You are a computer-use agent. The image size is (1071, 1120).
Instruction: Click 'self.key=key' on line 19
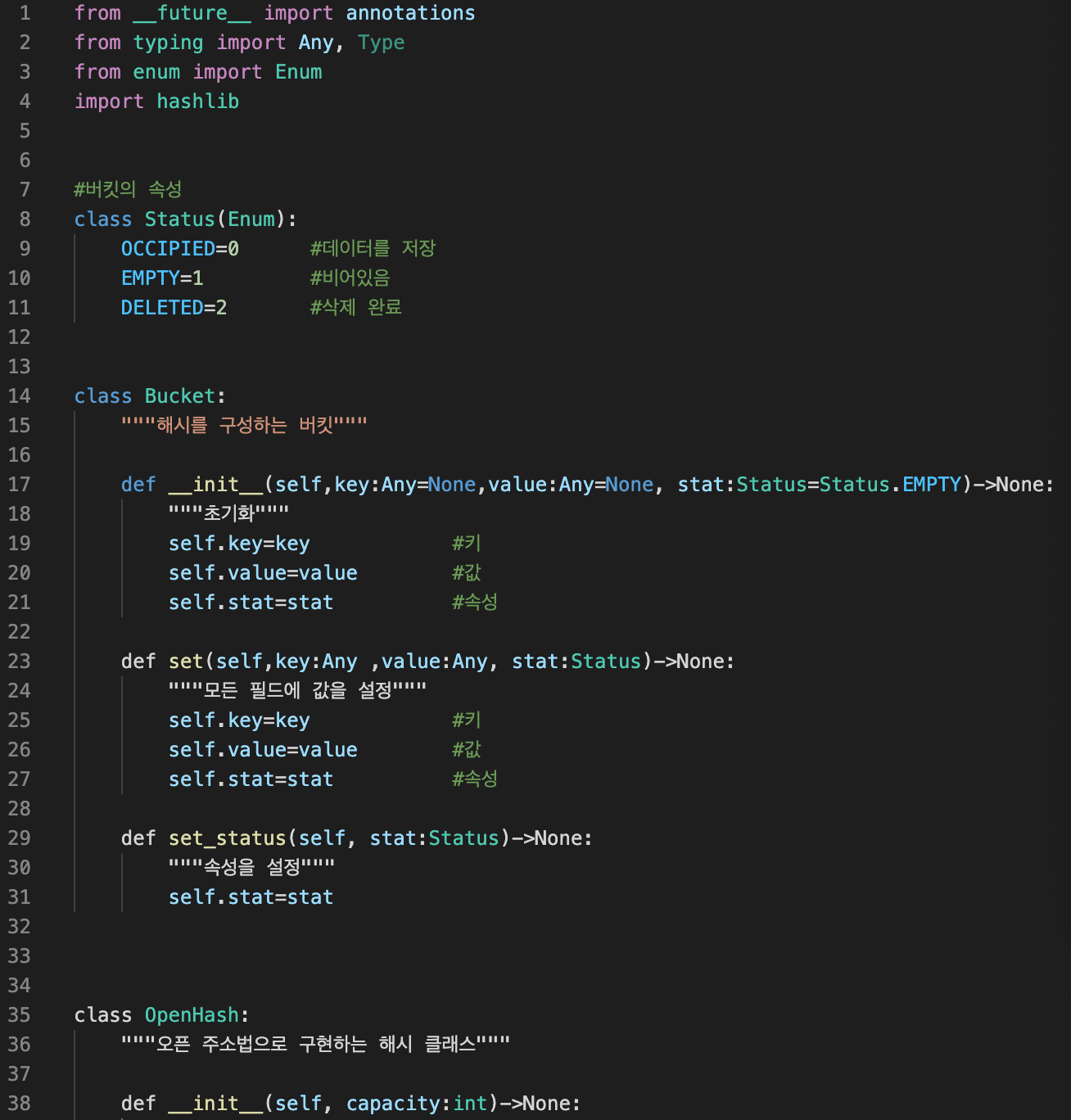click(239, 544)
